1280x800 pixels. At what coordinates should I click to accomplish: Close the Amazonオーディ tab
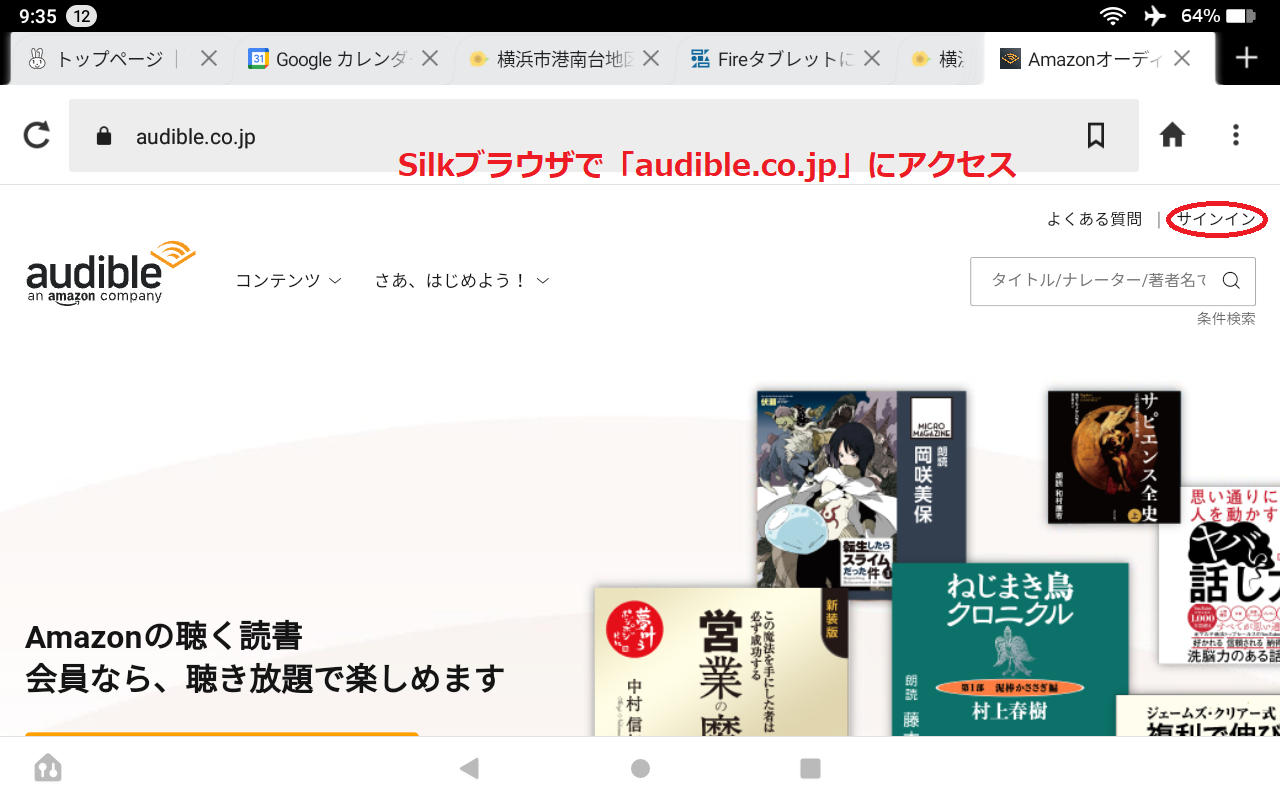pyautogui.click(x=1182, y=59)
